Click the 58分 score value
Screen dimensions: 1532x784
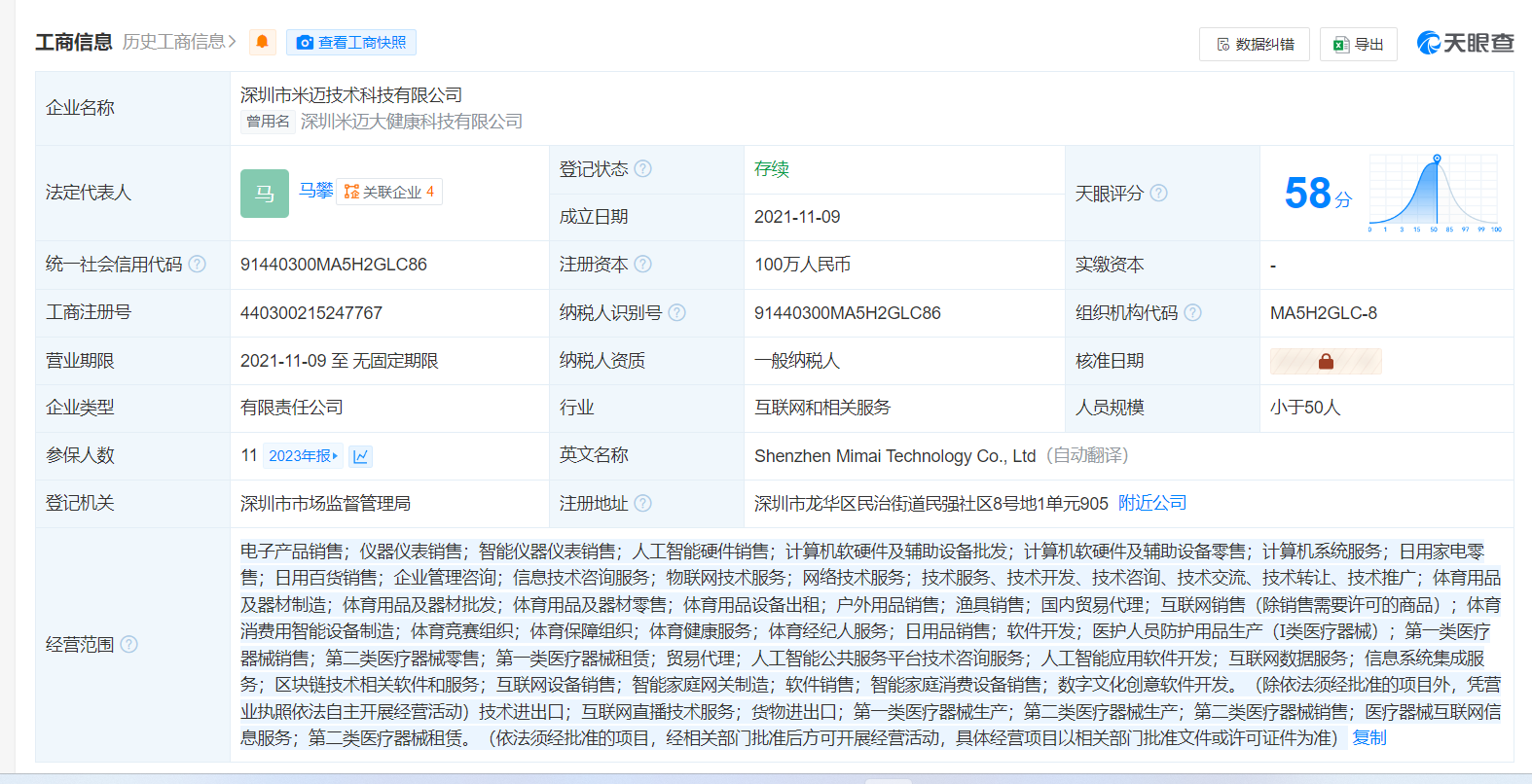coord(1318,194)
